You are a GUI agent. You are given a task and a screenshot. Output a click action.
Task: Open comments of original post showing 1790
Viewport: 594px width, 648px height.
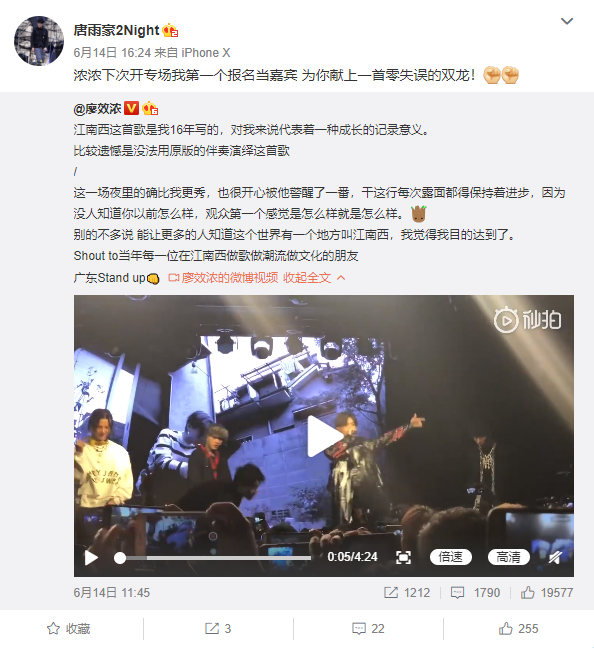point(475,593)
